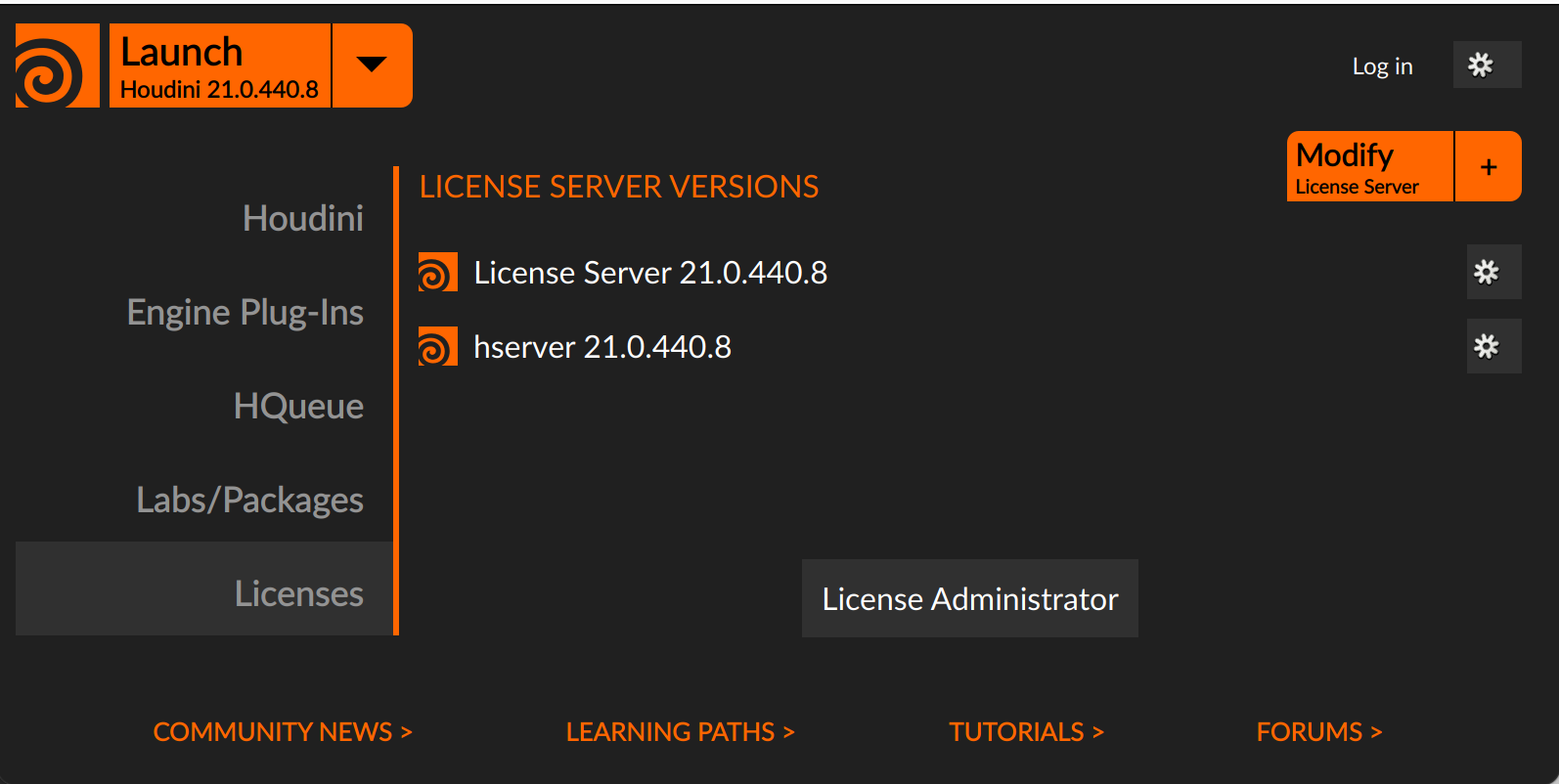The height and width of the screenshot is (784, 1559).
Task: Click the Houdini swirl logo at top left
Action: [58, 65]
